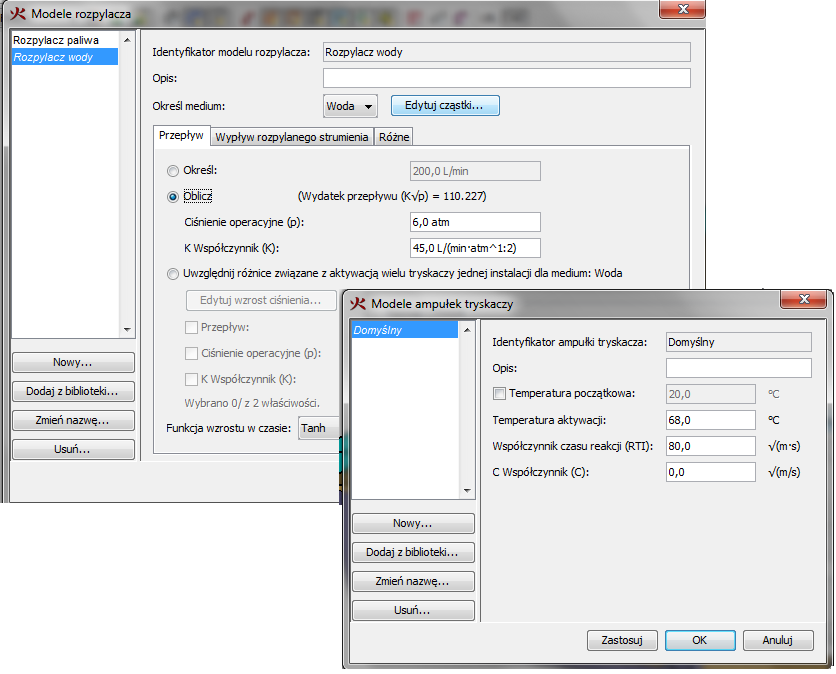
Task: Click the Zastosuj button
Action: pyautogui.click(x=622, y=640)
